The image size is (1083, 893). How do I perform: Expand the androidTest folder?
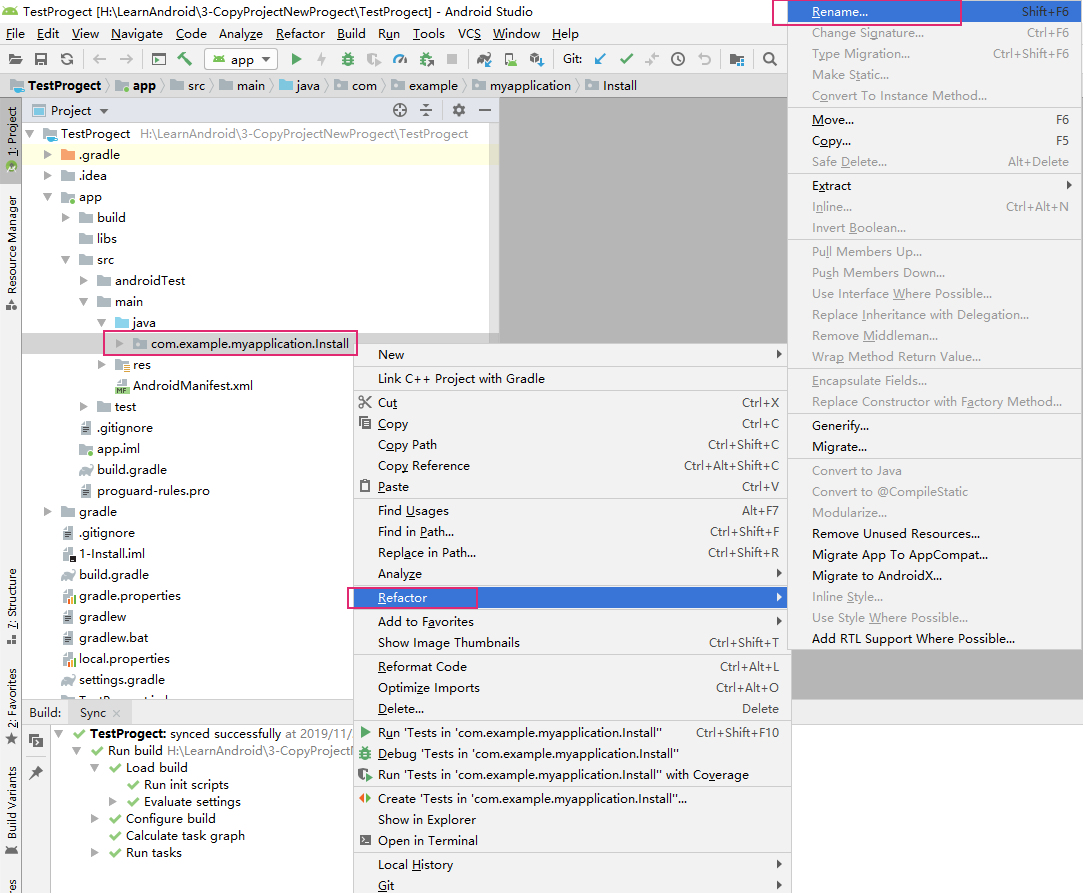(84, 280)
